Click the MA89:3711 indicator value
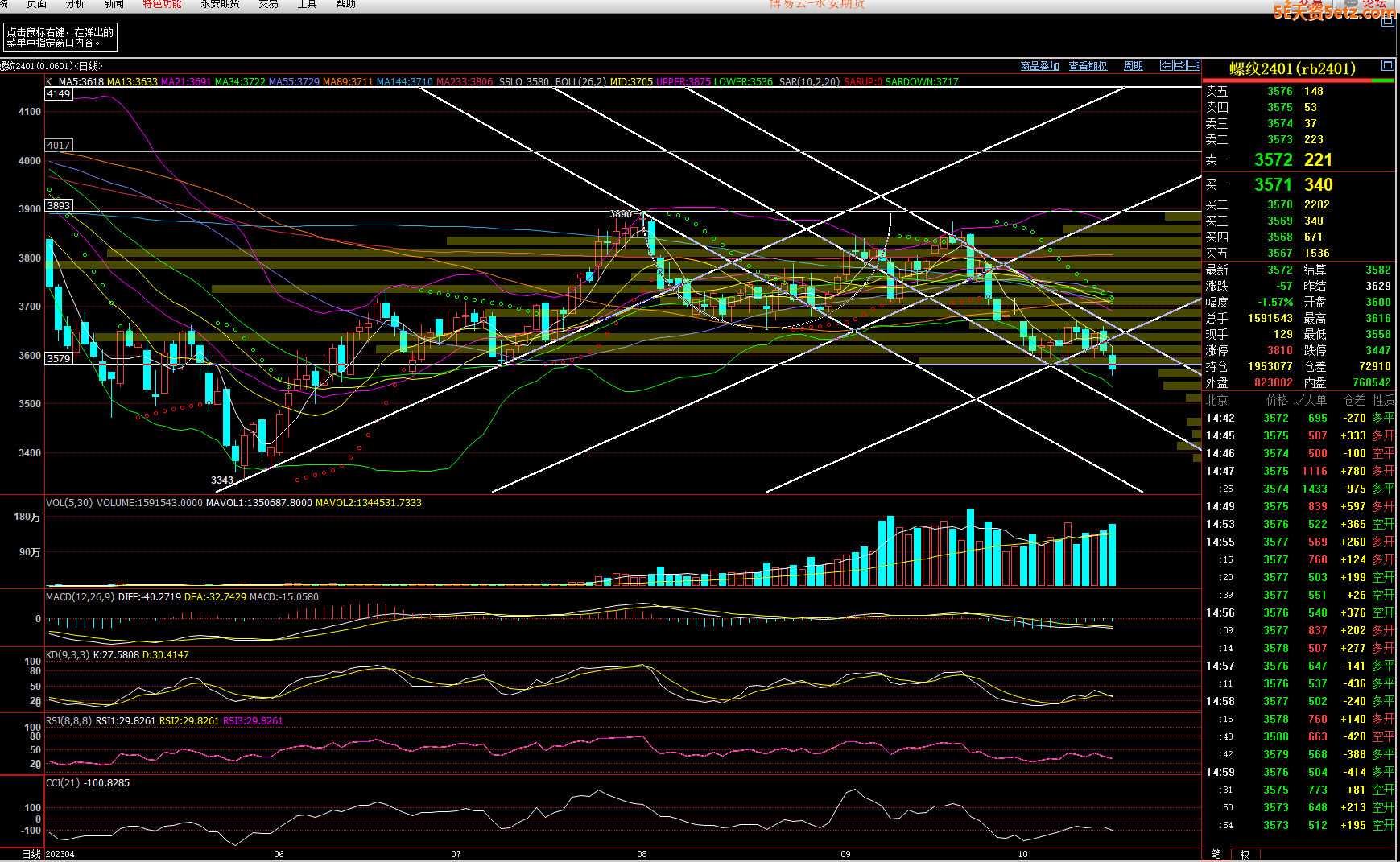 (x=348, y=82)
